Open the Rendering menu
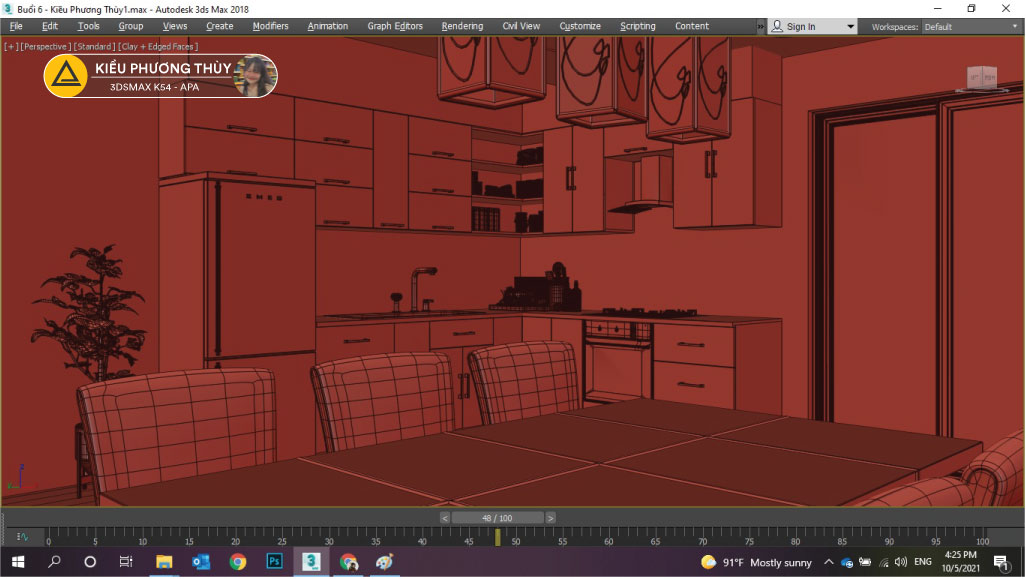Screen dimensions: 1026x579 462,26
